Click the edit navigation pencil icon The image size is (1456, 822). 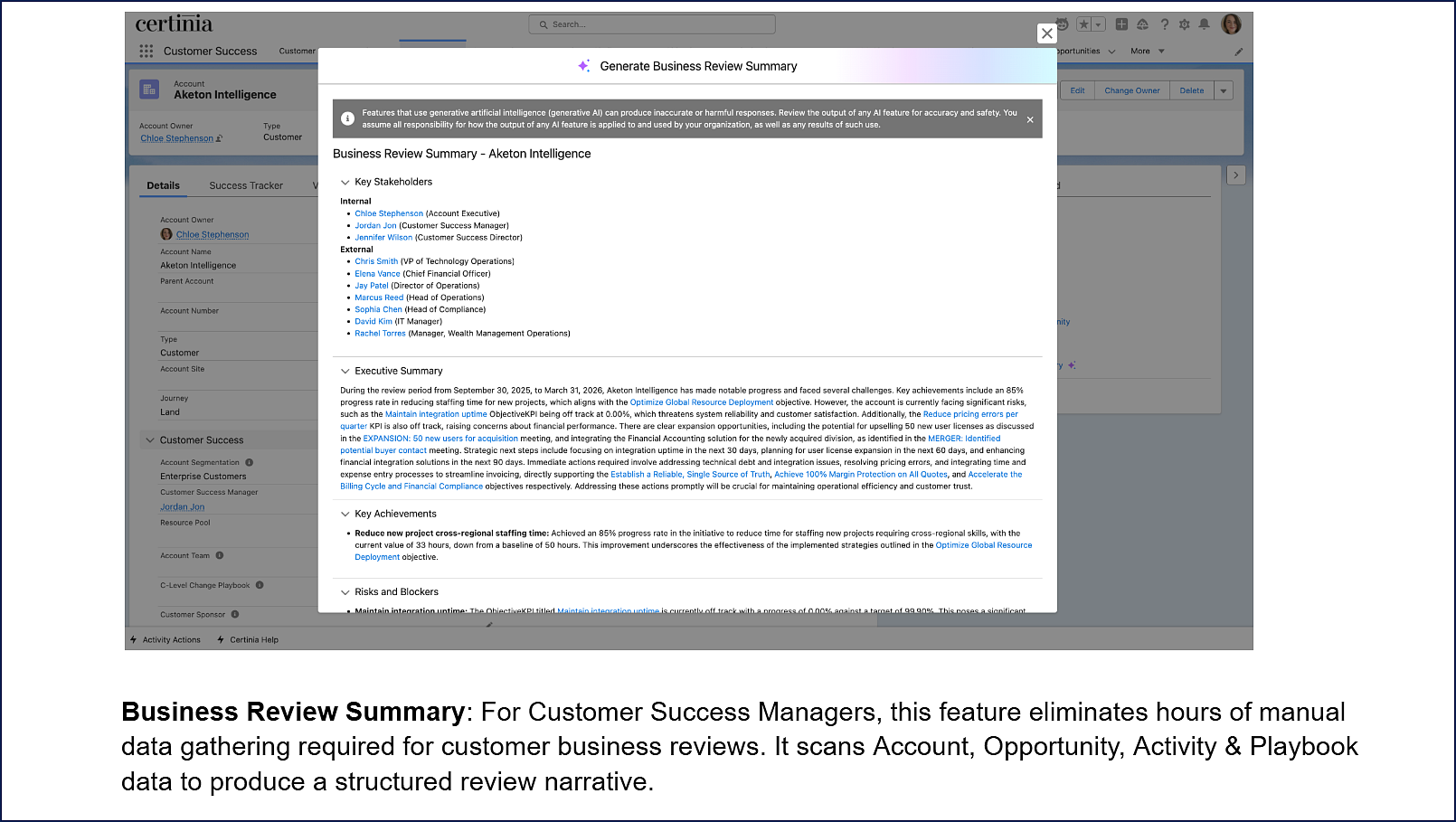point(1238,52)
